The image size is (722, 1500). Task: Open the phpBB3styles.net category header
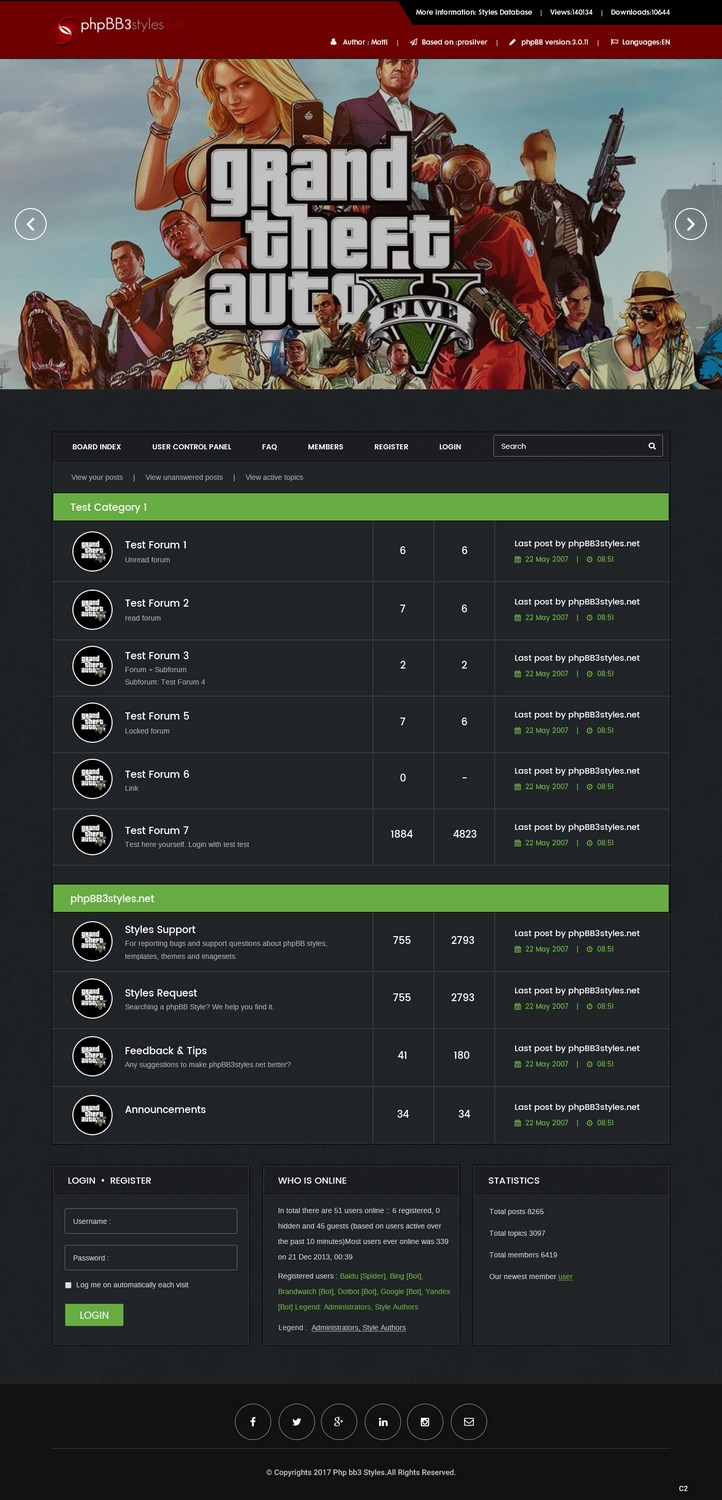(x=361, y=899)
